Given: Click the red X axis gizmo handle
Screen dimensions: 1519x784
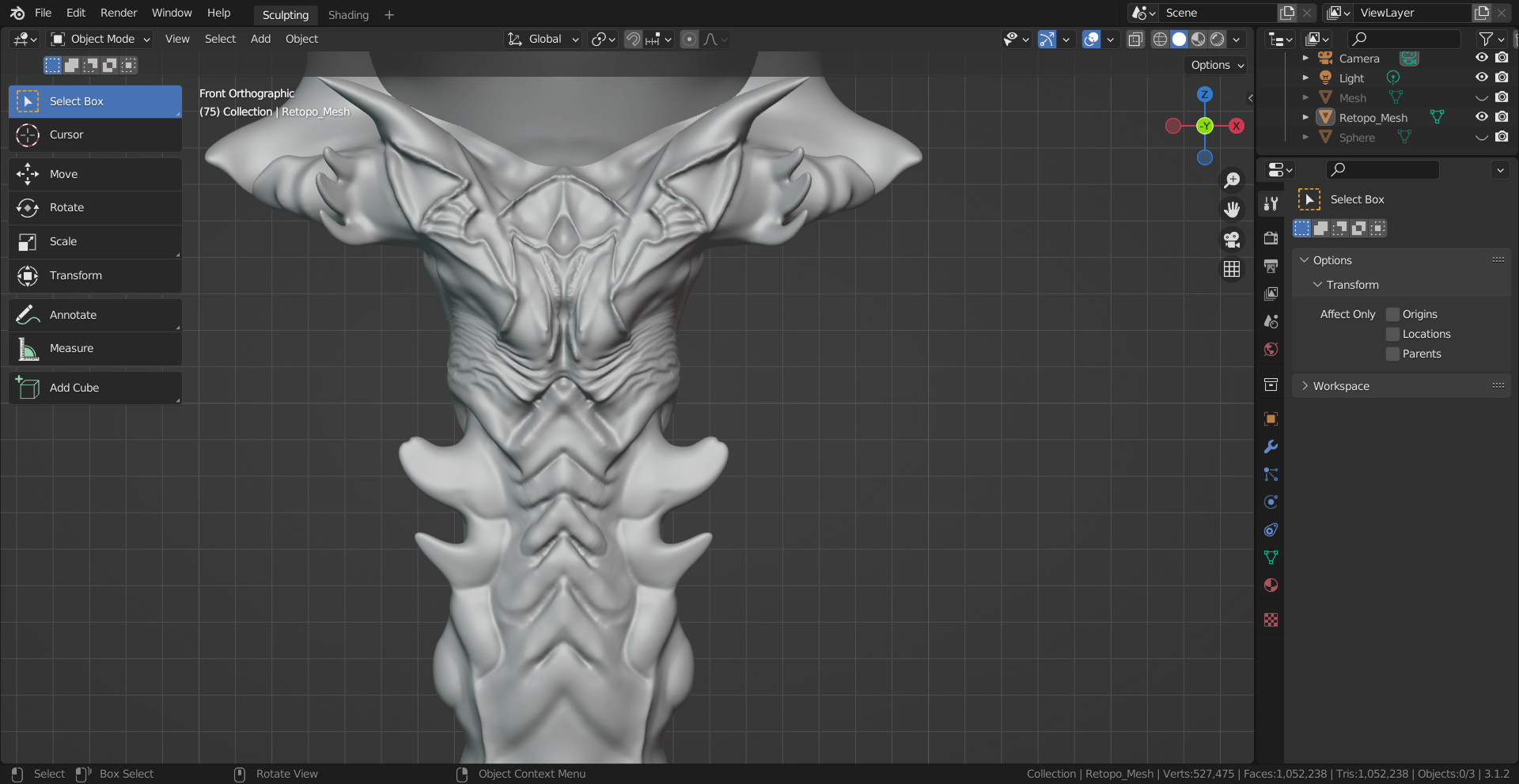Looking at the screenshot, I should 1236,126.
